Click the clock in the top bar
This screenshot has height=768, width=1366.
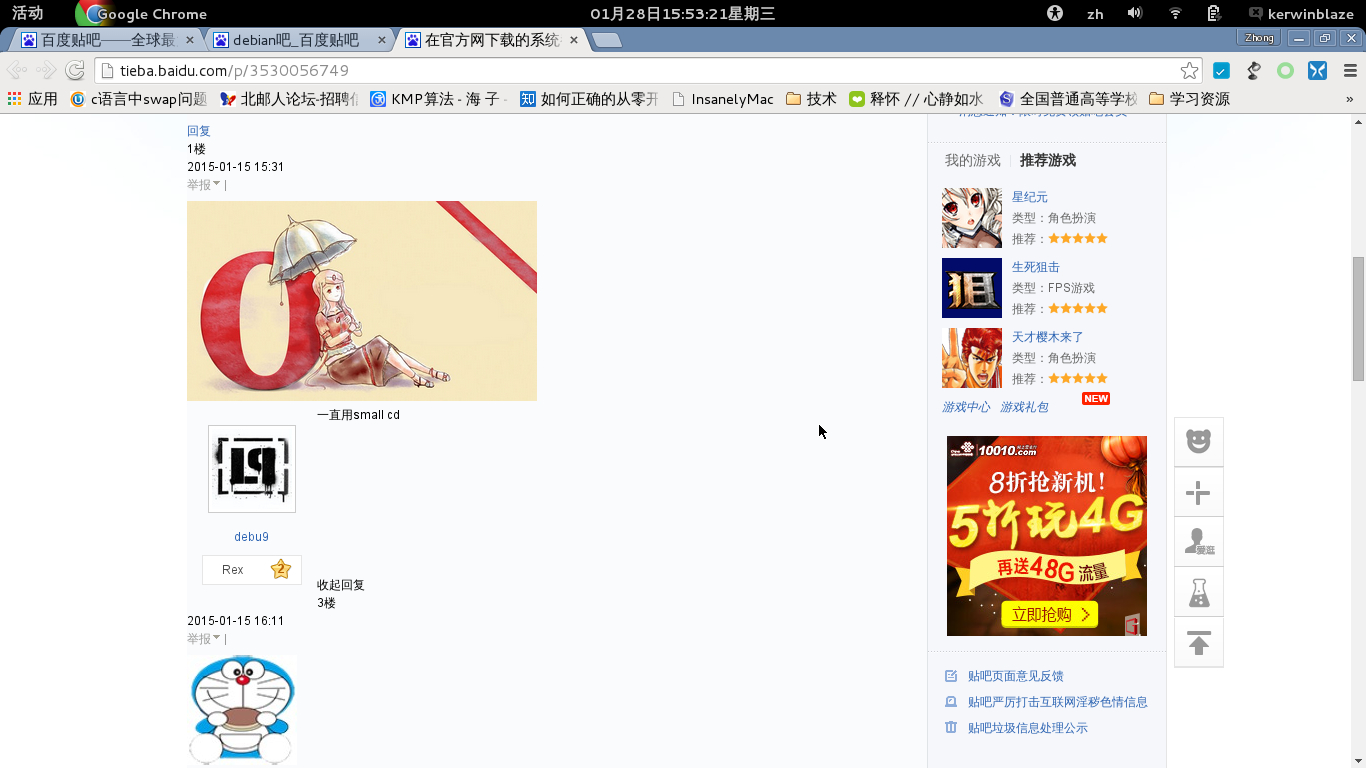683,13
